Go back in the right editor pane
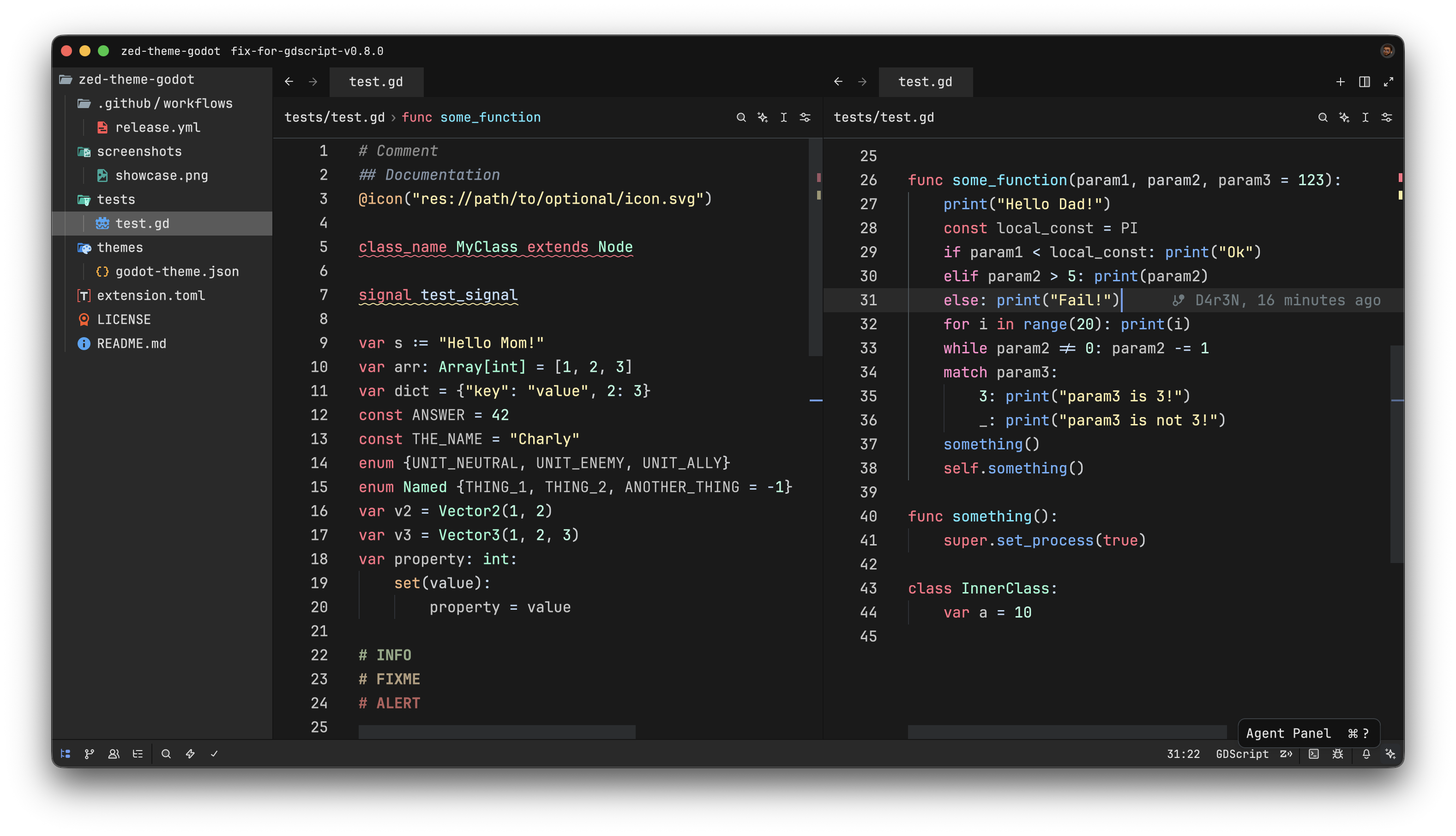 coord(837,82)
